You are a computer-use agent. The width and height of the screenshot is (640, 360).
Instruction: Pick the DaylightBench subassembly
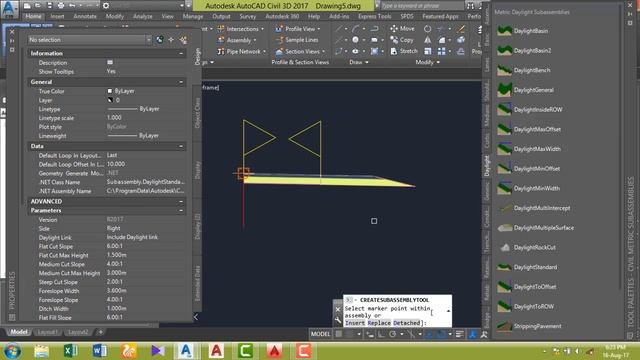coord(532,70)
